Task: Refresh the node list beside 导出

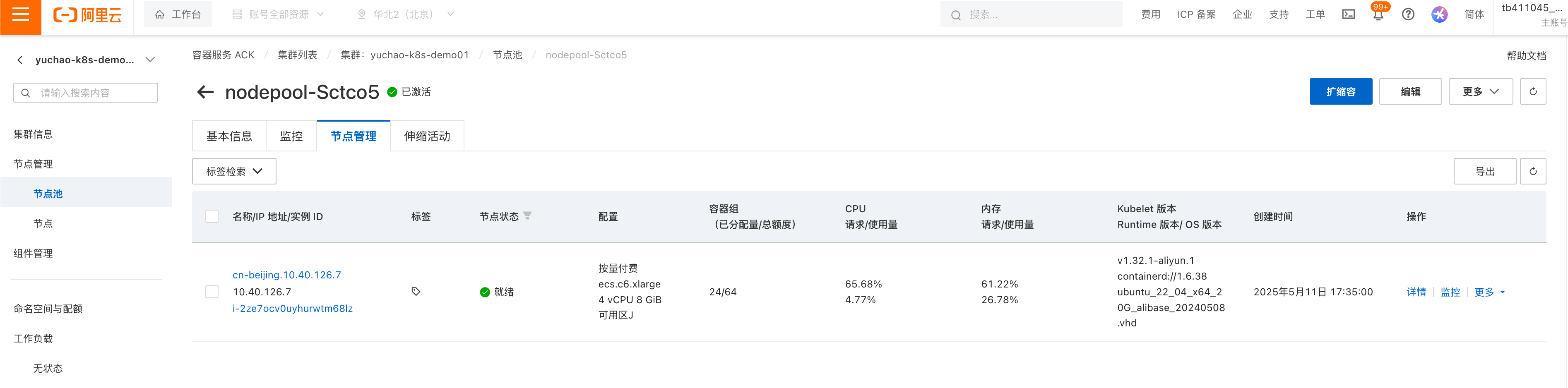Action: 1533,172
